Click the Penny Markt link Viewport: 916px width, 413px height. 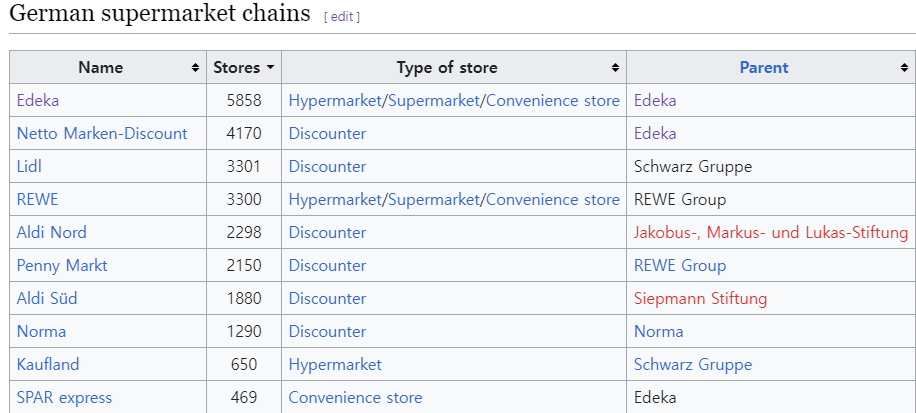click(62, 265)
